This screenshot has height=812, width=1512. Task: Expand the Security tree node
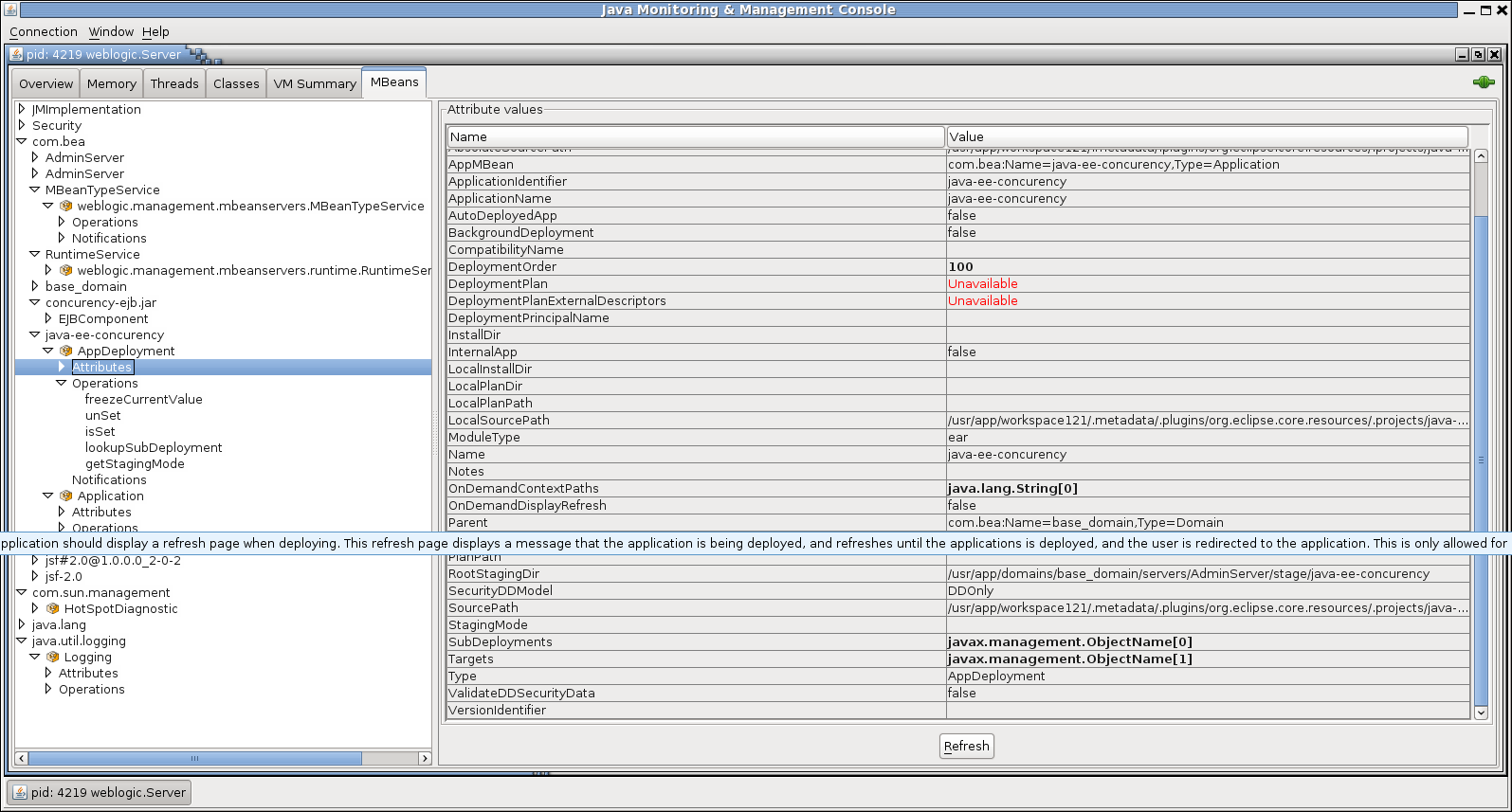tap(22, 125)
